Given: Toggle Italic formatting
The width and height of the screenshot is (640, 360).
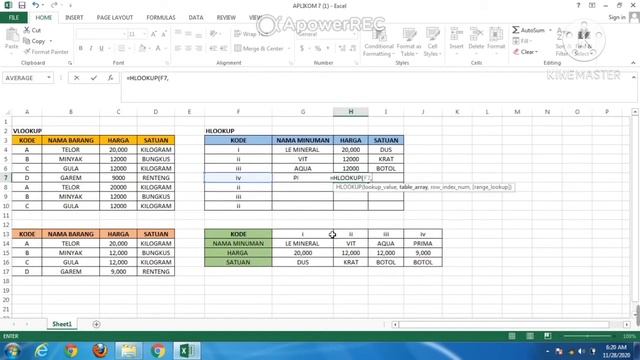Looking at the screenshot, I should coord(91,49).
